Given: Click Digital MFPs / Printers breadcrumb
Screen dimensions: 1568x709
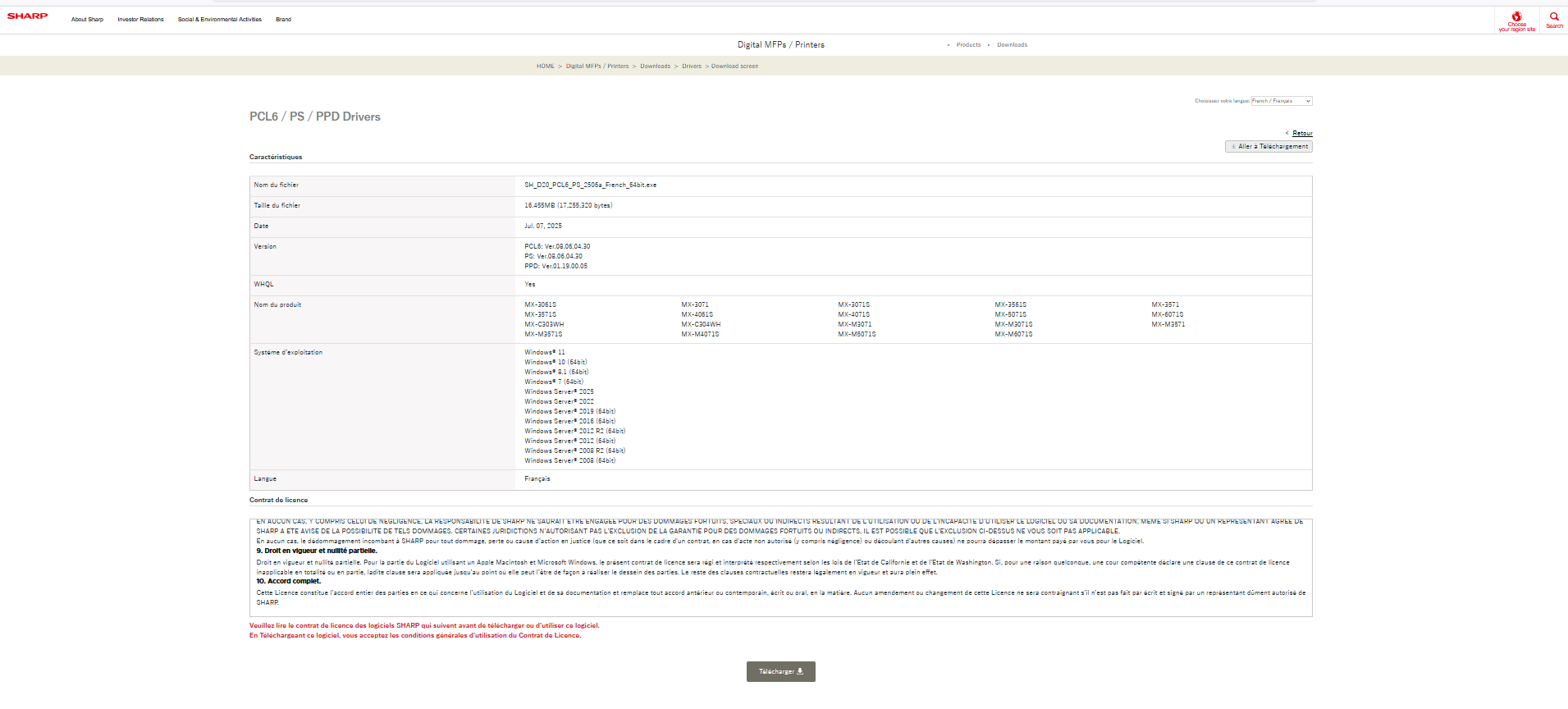Looking at the screenshot, I should (597, 66).
